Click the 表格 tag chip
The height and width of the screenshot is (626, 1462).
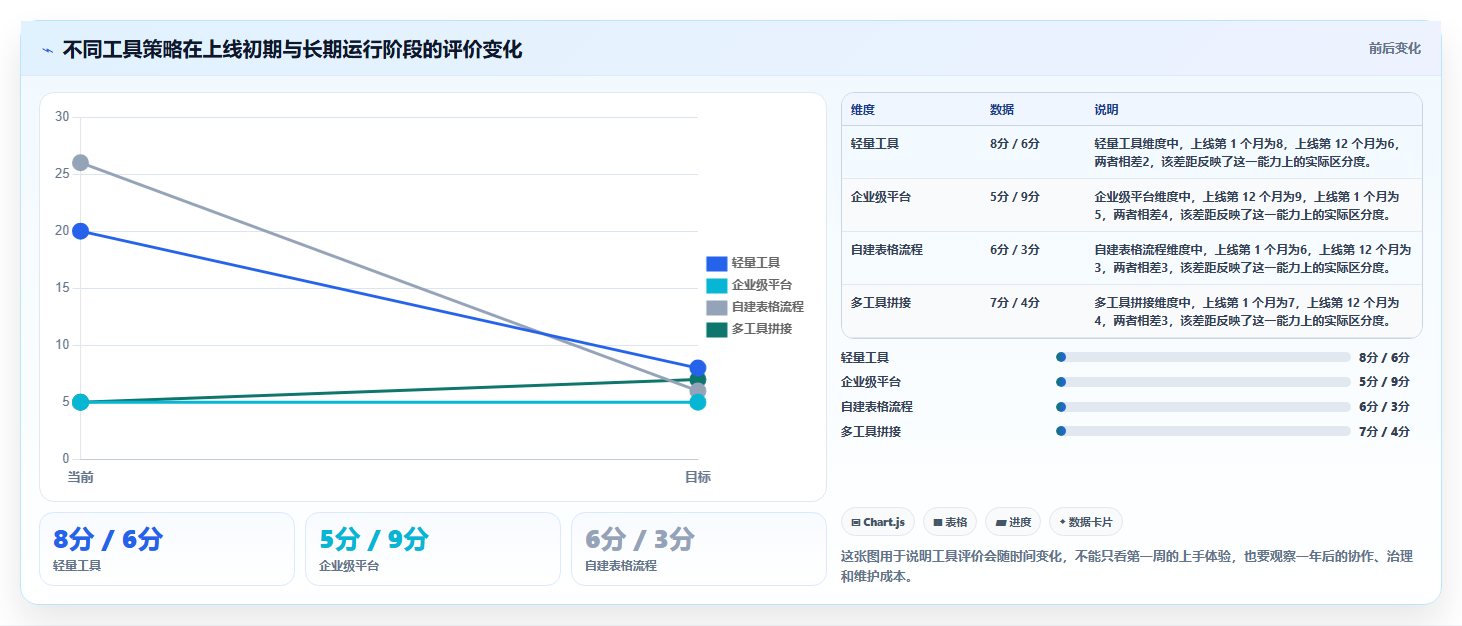tap(950, 522)
